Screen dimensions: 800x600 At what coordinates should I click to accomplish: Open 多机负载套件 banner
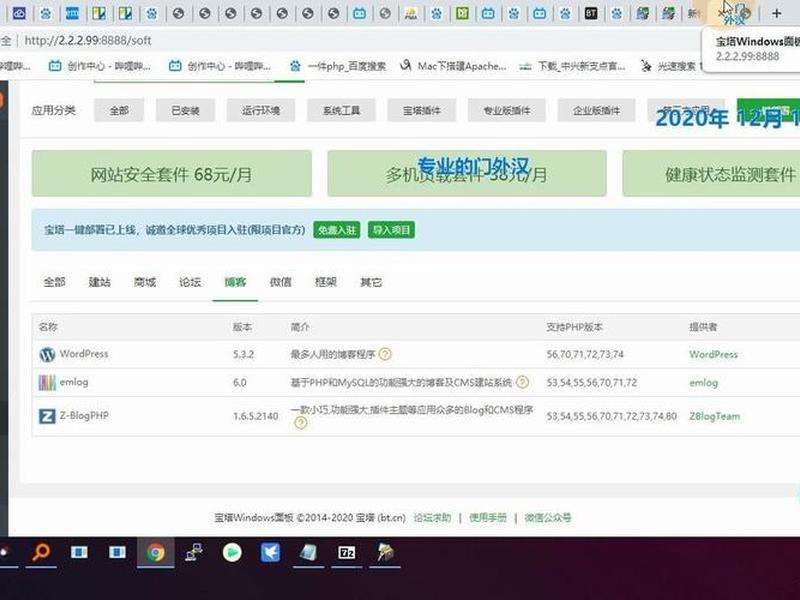[467, 173]
